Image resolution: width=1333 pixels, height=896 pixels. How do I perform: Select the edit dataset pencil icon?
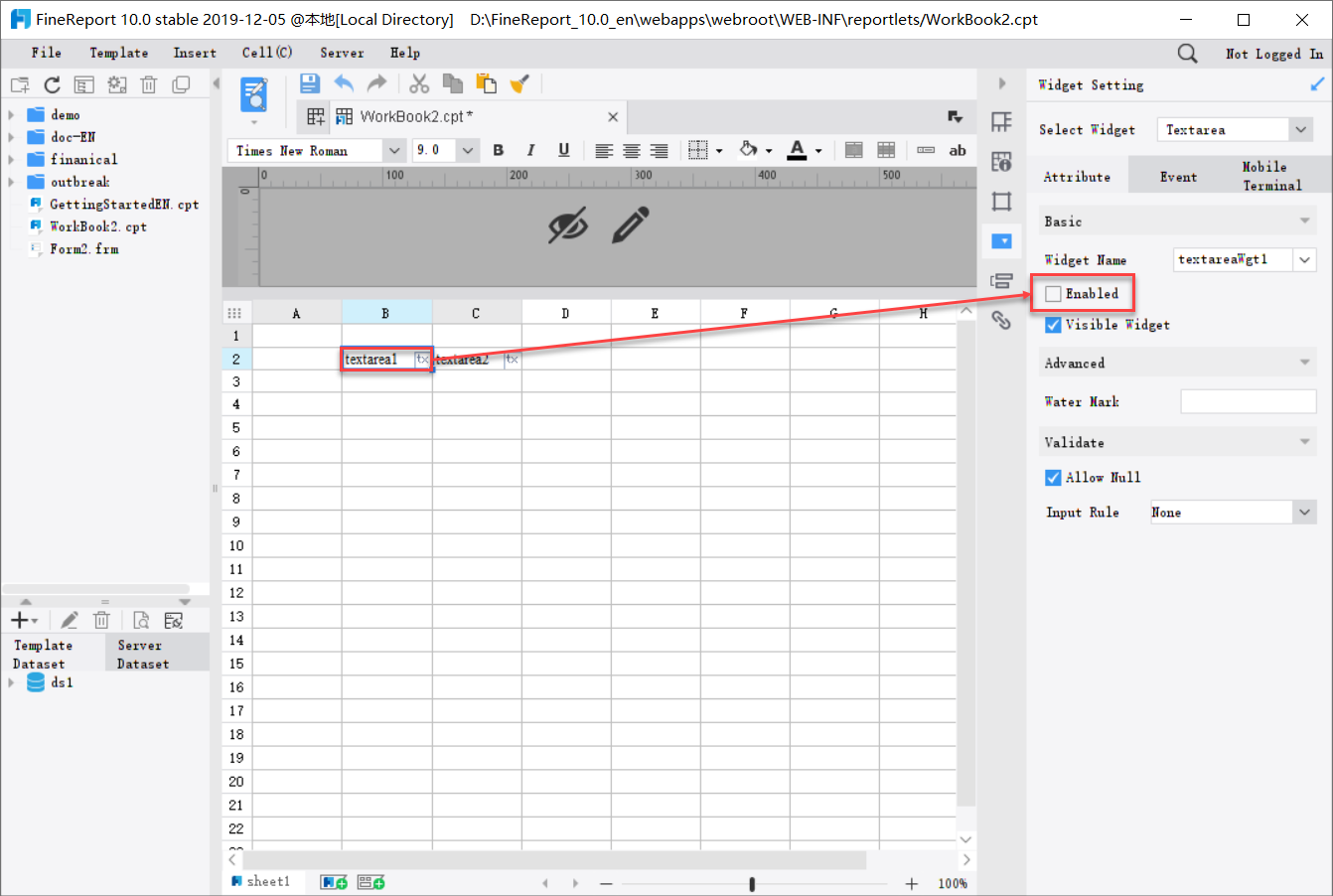coord(69,620)
